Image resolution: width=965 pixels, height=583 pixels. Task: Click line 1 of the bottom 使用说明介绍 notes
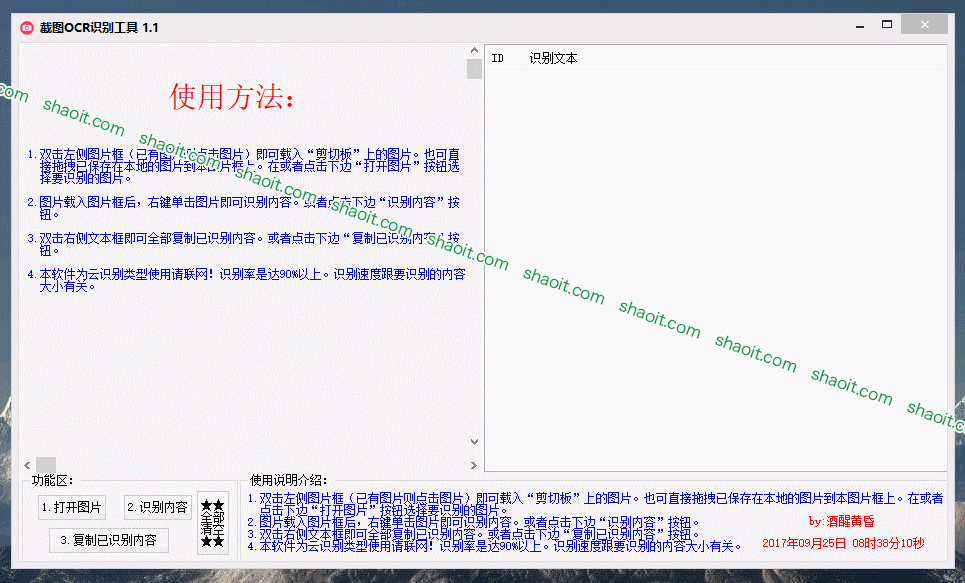(x=595, y=504)
